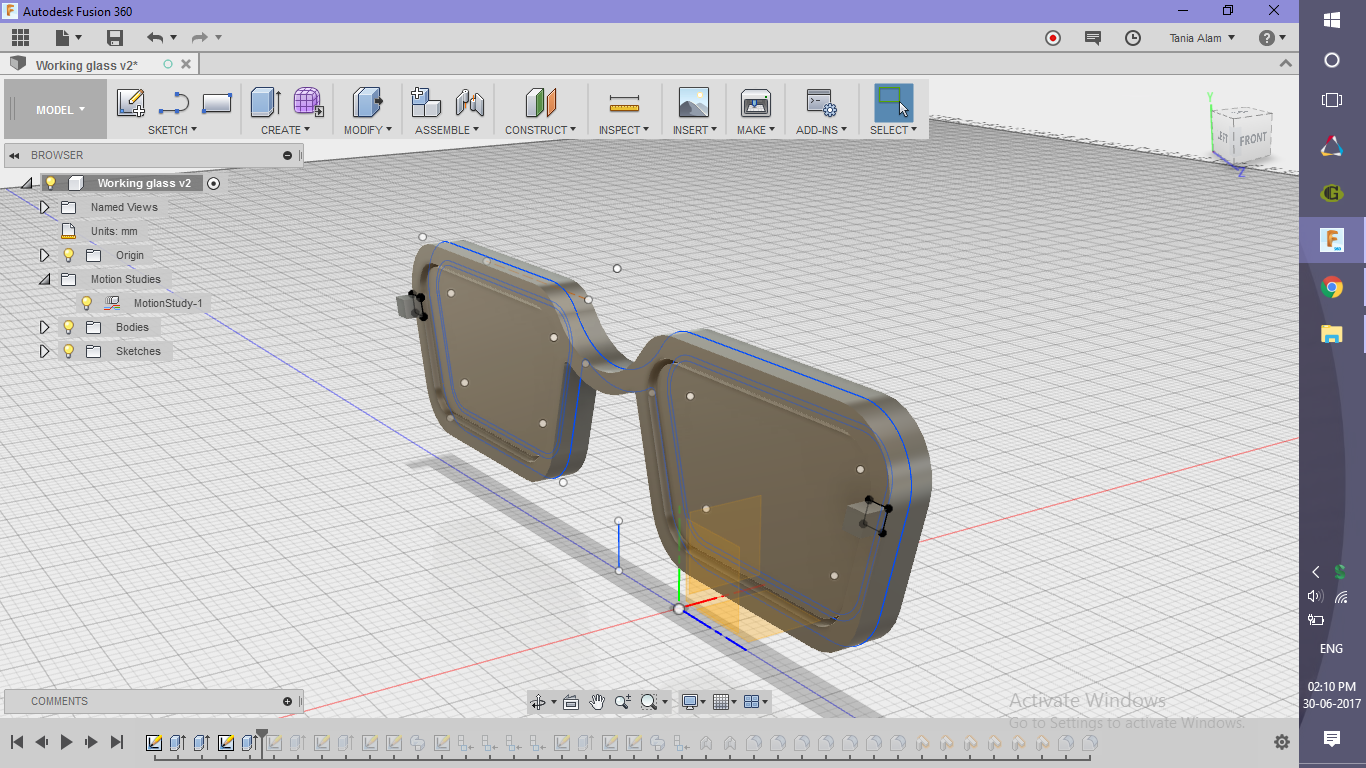Open the Grid and Snaps dropdown
Viewport: 1366px width, 768px height.
point(725,702)
